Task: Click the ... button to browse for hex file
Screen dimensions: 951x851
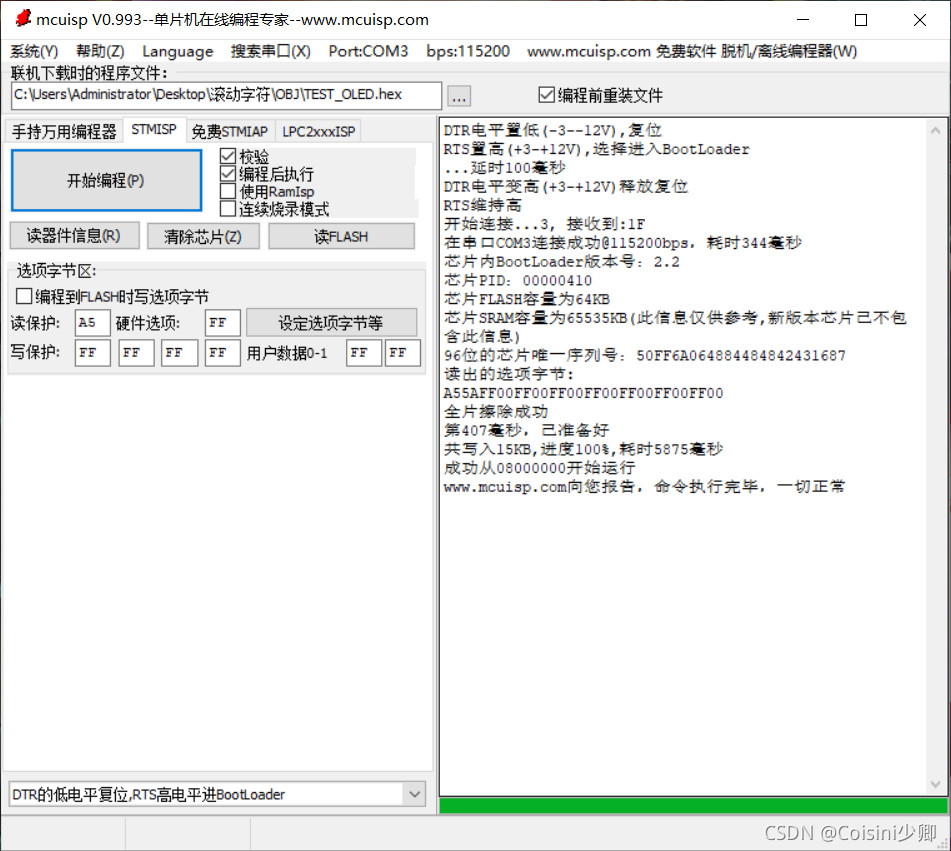Action: pyautogui.click(x=457, y=95)
